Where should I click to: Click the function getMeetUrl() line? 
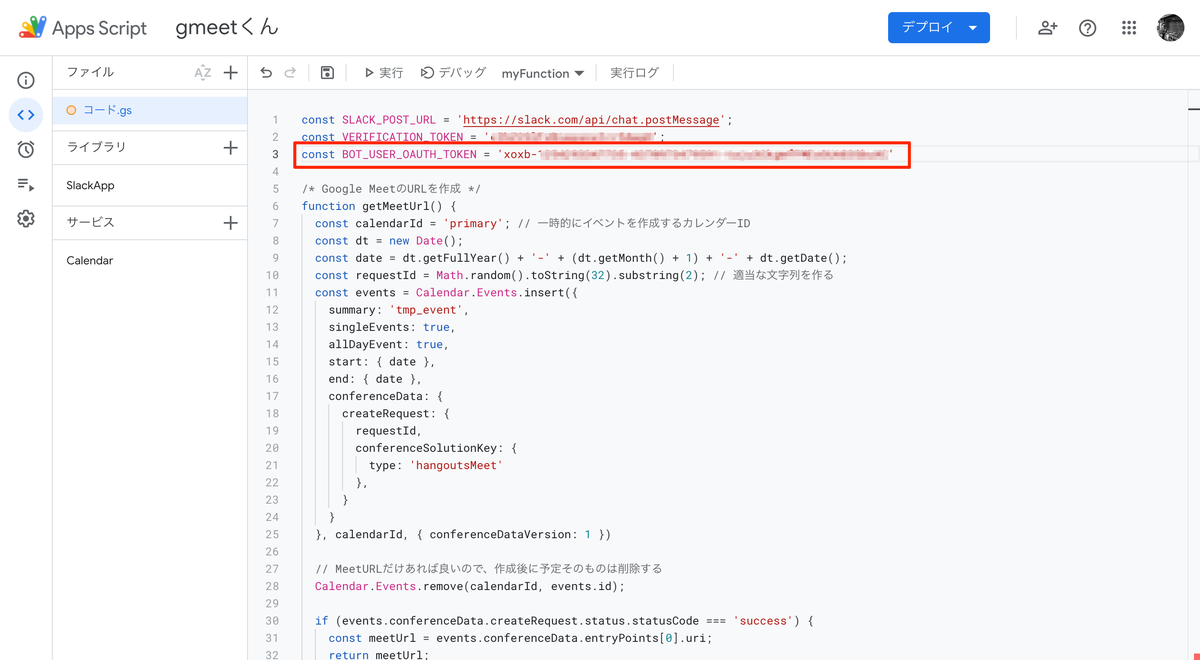point(379,206)
